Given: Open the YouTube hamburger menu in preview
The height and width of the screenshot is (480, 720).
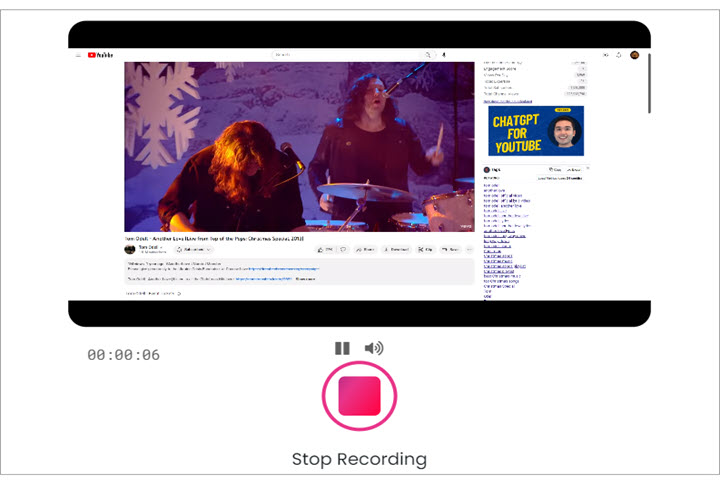Looking at the screenshot, I should click(78, 55).
